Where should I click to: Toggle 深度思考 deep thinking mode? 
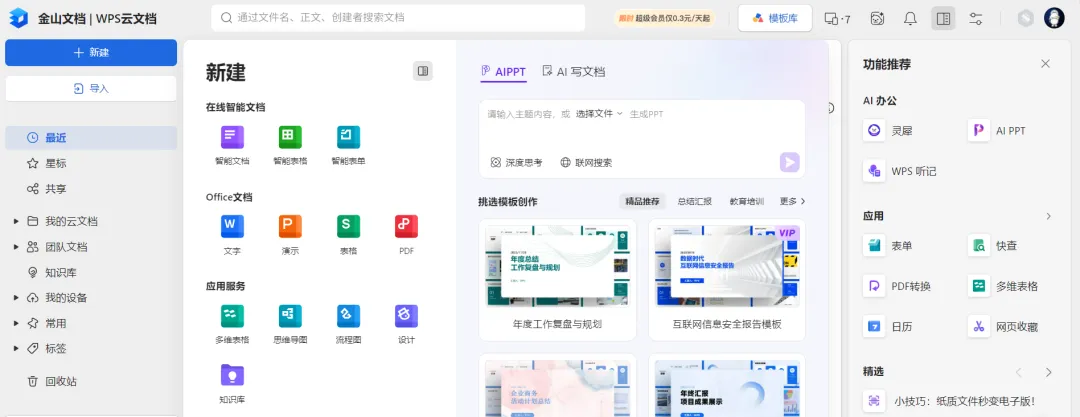516,163
